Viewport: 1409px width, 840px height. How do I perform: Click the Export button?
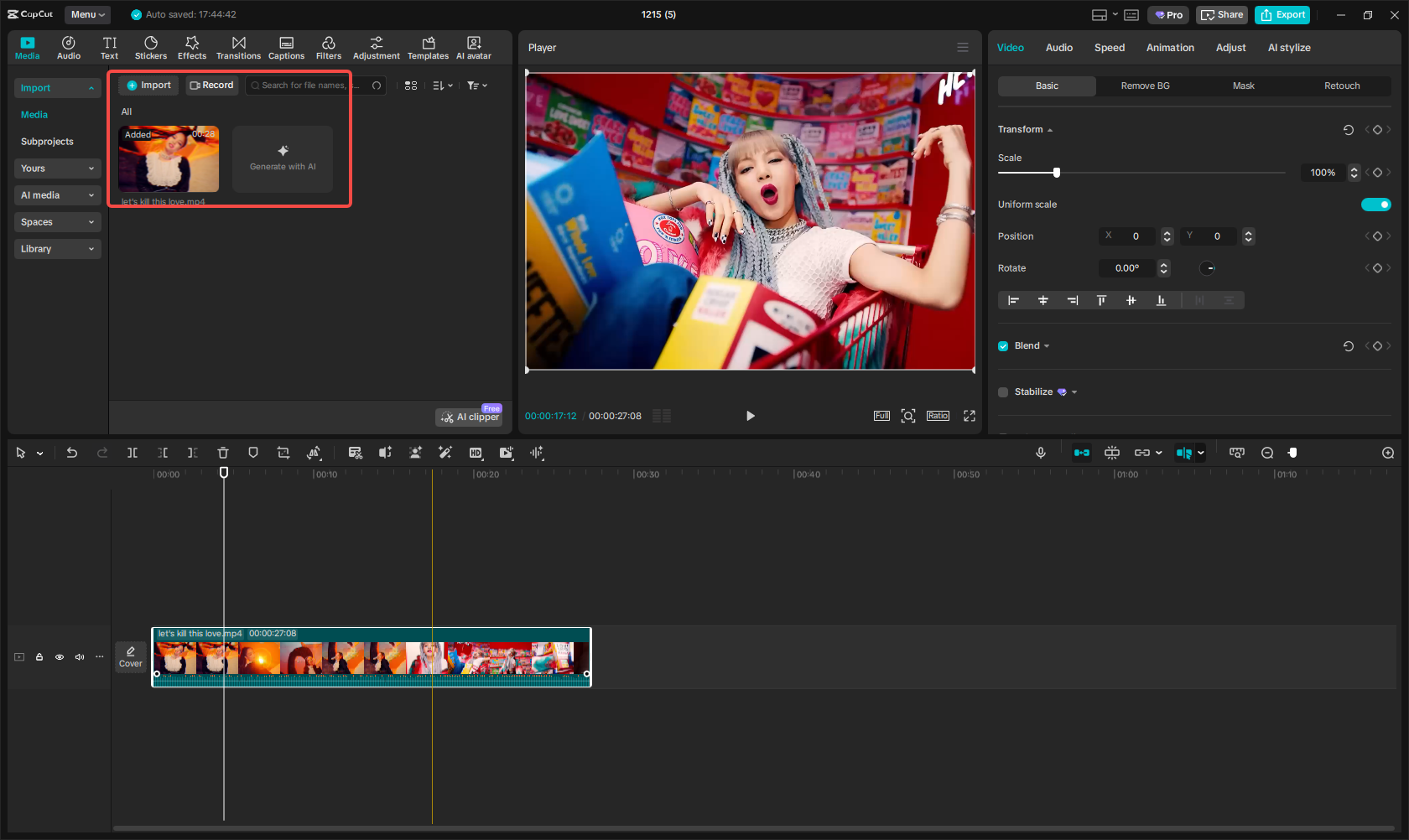[x=1282, y=14]
